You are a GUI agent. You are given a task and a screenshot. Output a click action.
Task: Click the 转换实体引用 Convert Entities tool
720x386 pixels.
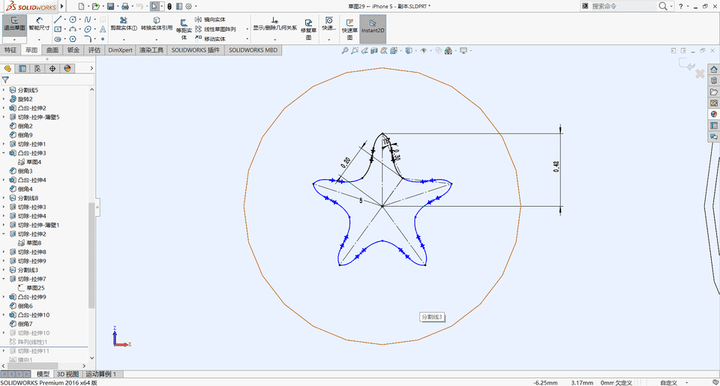tap(157, 24)
